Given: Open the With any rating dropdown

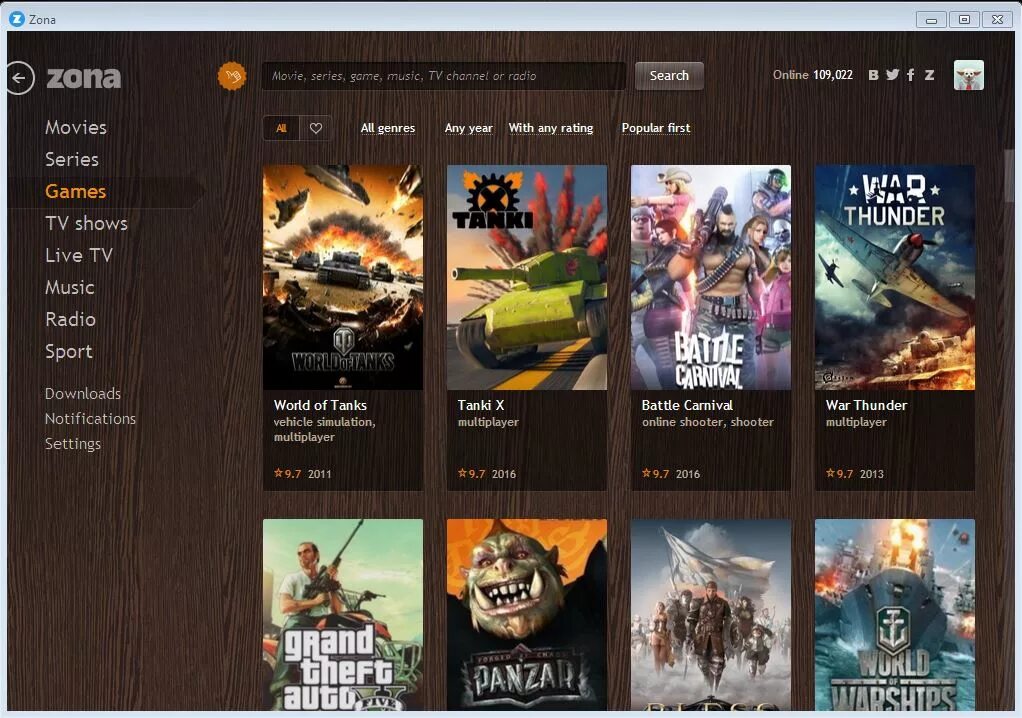Looking at the screenshot, I should (x=551, y=128).
